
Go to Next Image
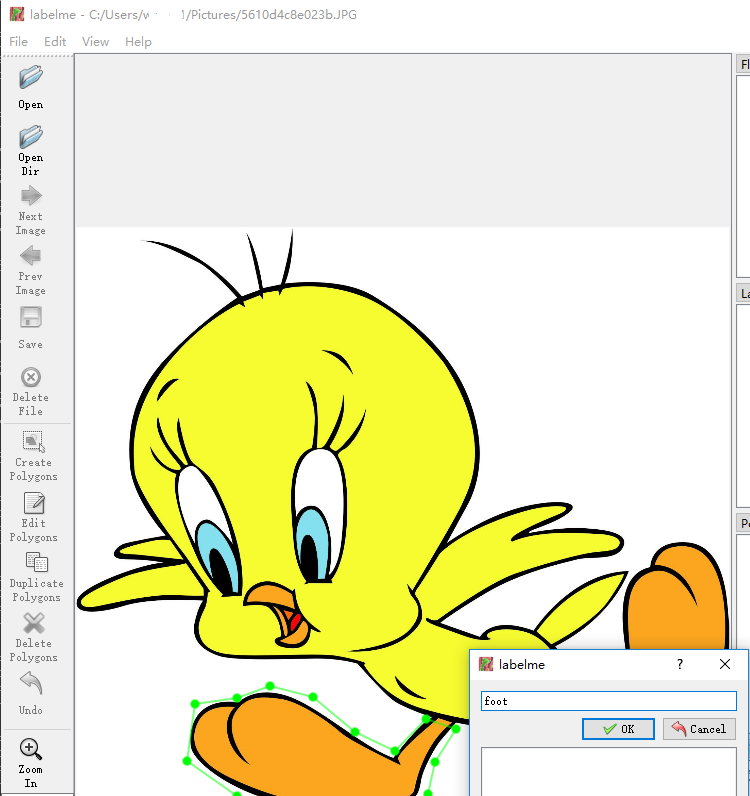pyautogui.click(x=30, y=210)
